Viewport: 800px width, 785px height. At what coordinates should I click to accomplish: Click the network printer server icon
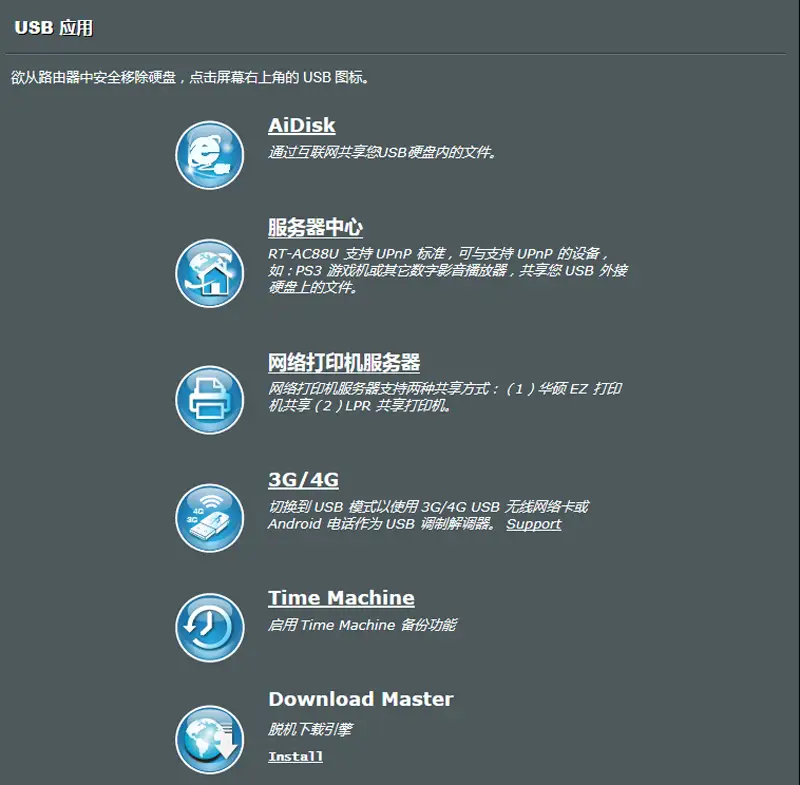coord(210,400)
